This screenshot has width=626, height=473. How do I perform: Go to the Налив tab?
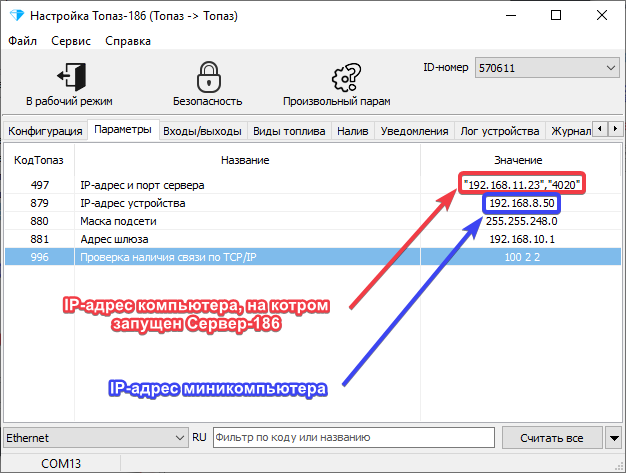(353, 131)
